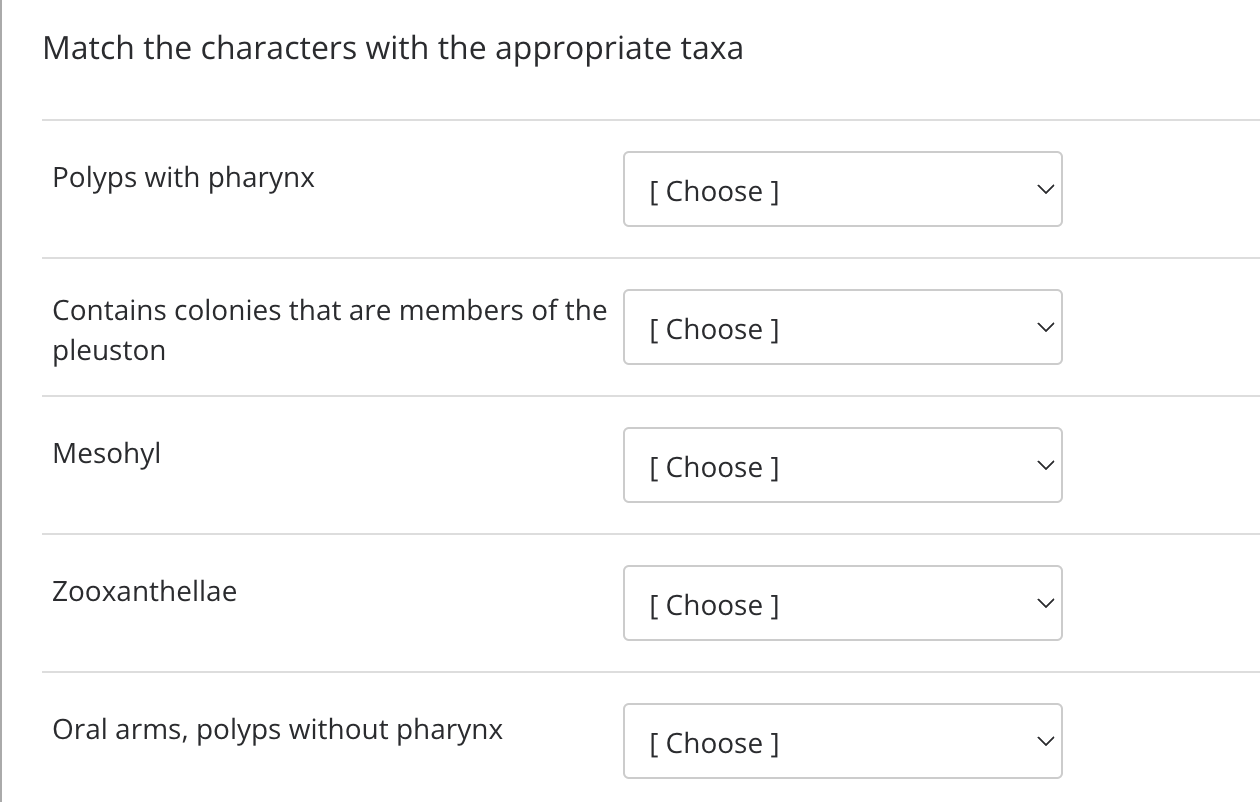The width and height of the screenshot is (1260, 802).
Task: Click the "Contains colonies" pleuston label text
Action: coord(329,311)
